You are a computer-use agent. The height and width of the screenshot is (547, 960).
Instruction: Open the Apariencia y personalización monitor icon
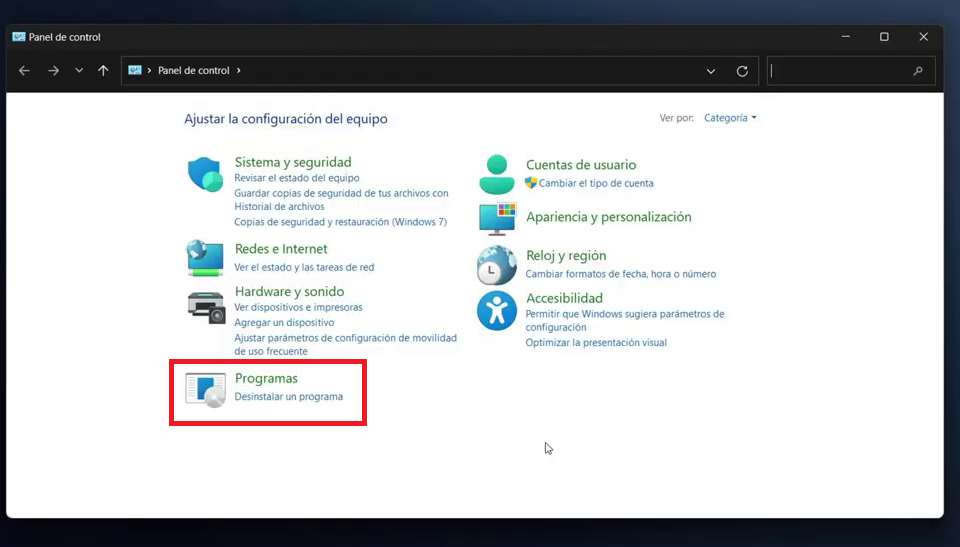point(497,219)
